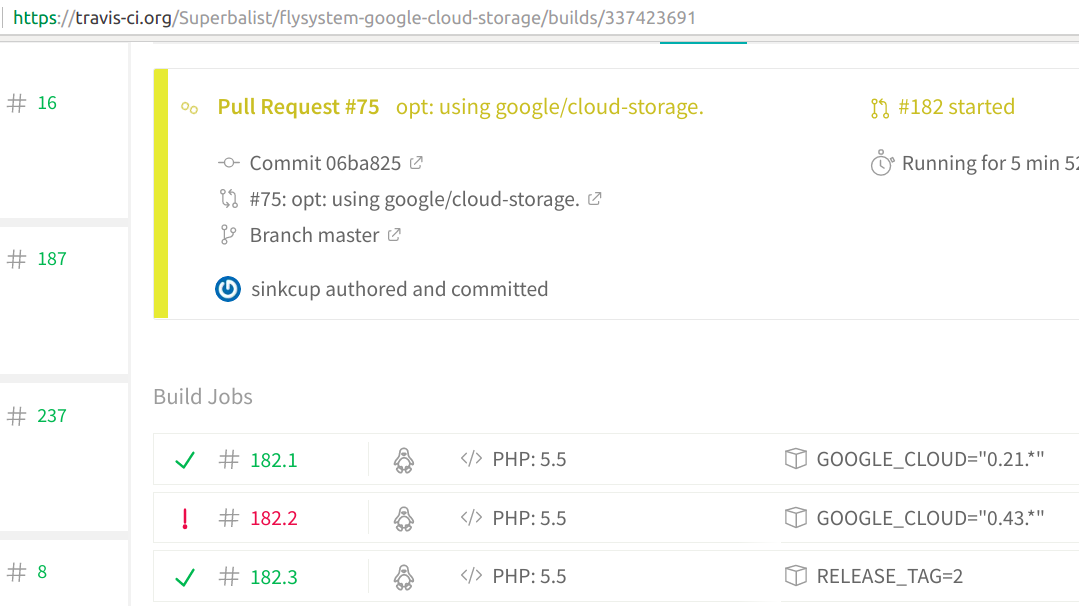Click the green check icon for job 182.1

pos(184,460)
